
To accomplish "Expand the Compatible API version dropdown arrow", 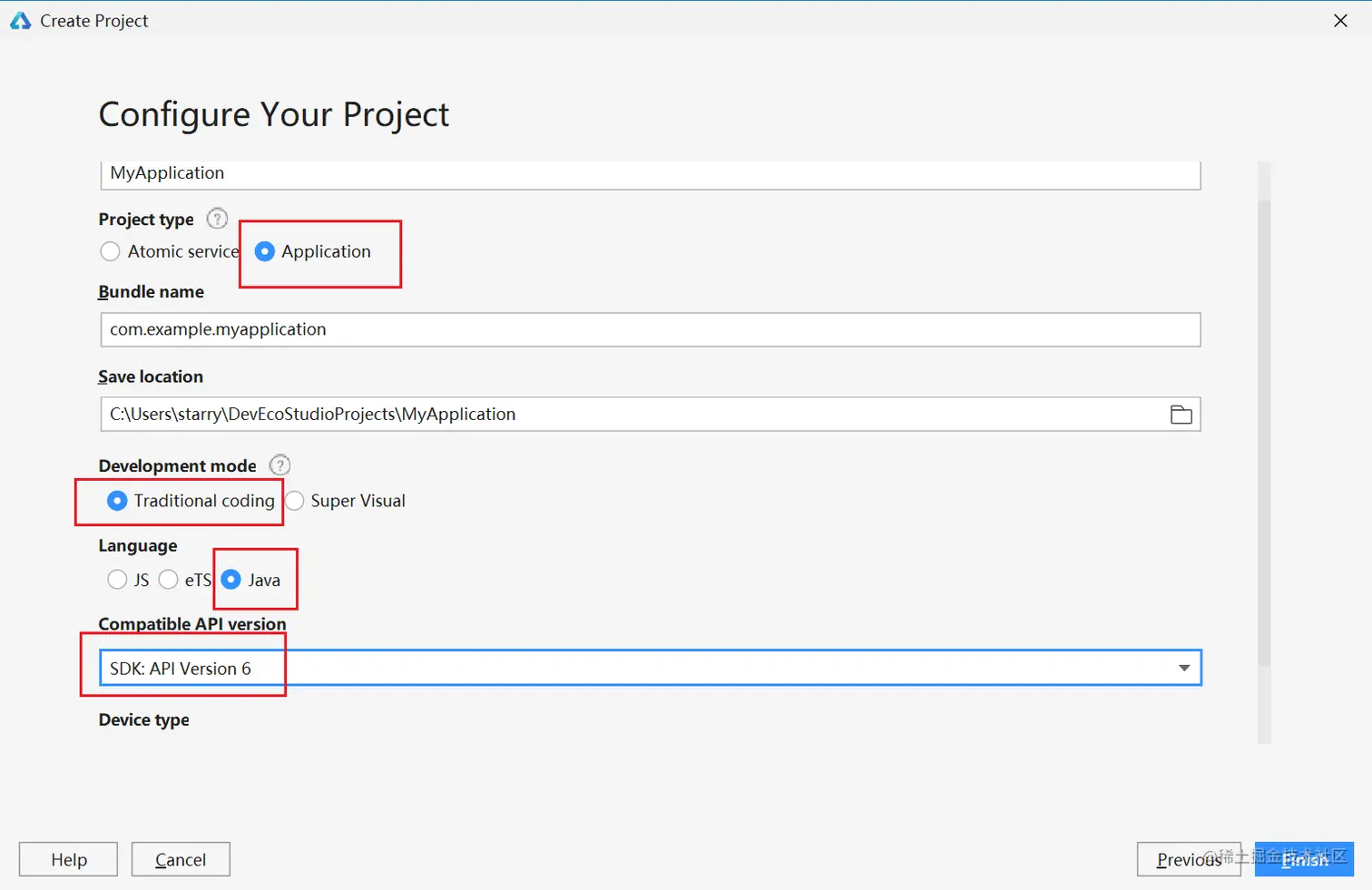I will tap(1184, 668).
